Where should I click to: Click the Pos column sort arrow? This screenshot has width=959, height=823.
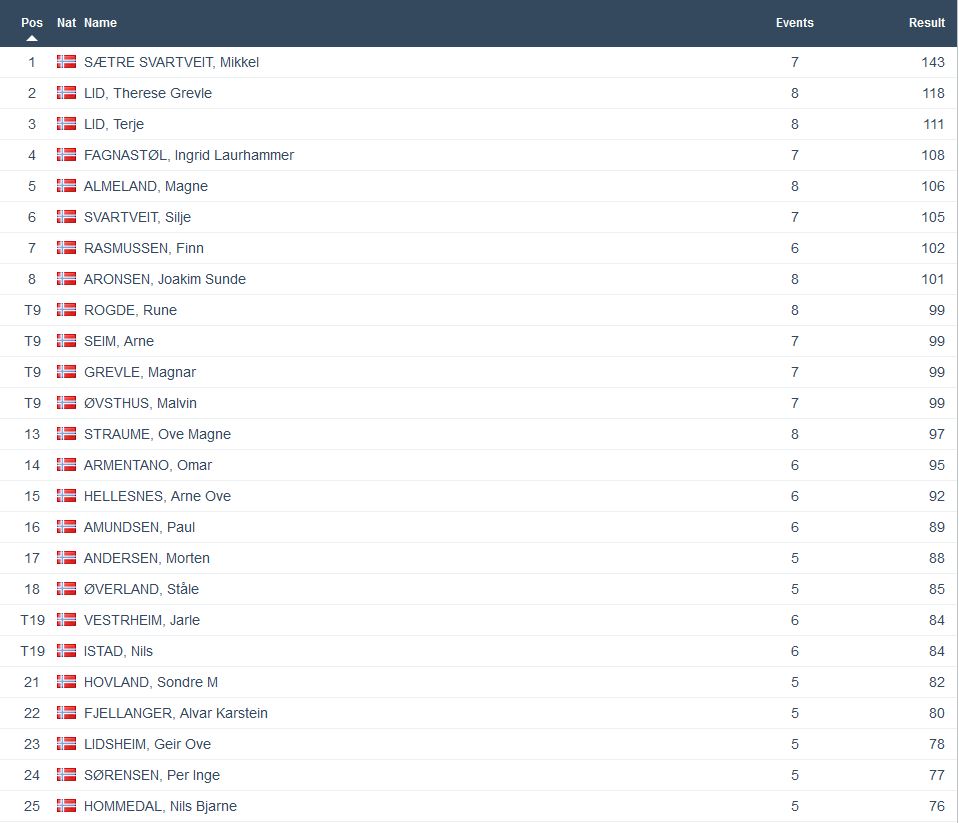pyautogui.click(x=32, y=38)
